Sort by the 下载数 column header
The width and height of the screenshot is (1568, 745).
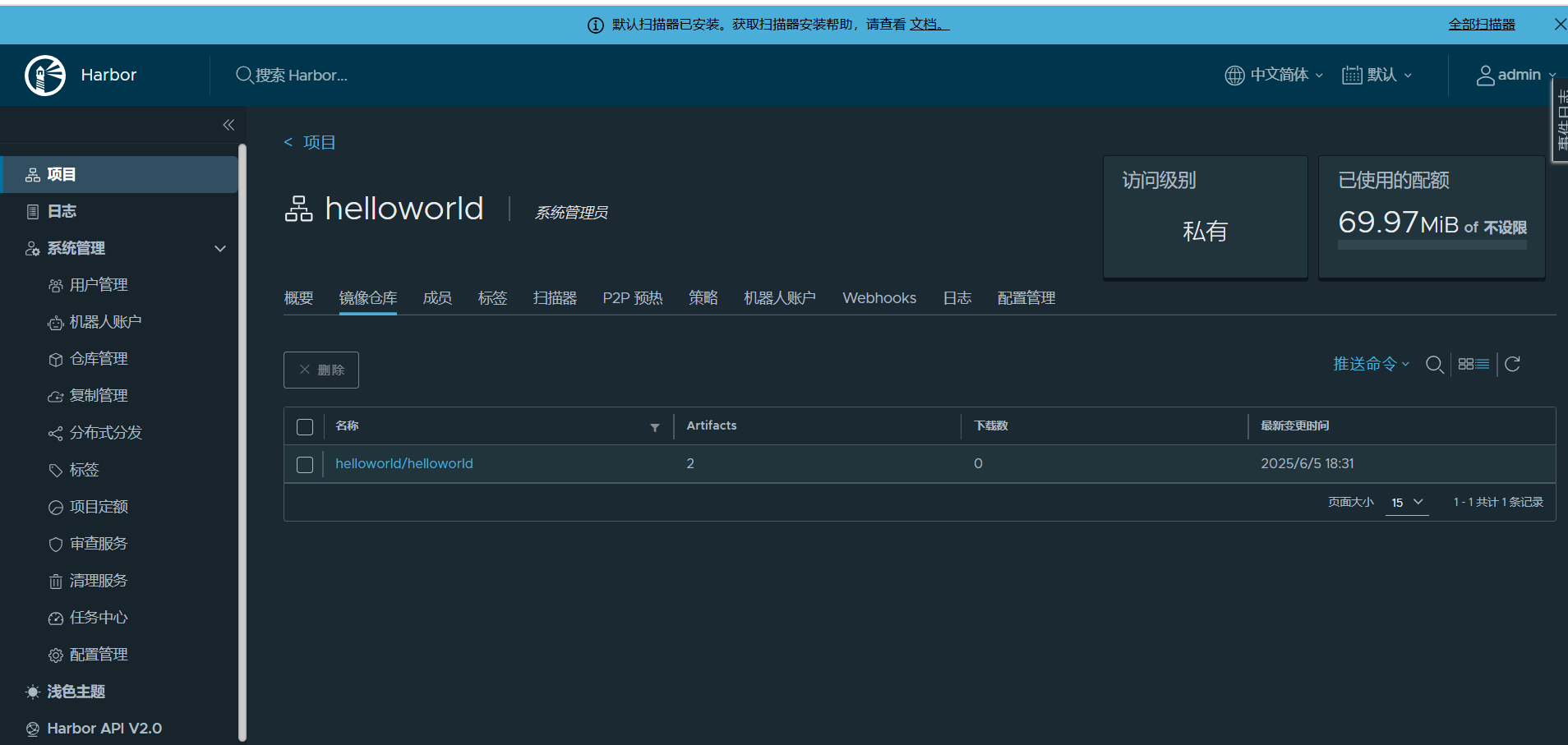(991, 426)
